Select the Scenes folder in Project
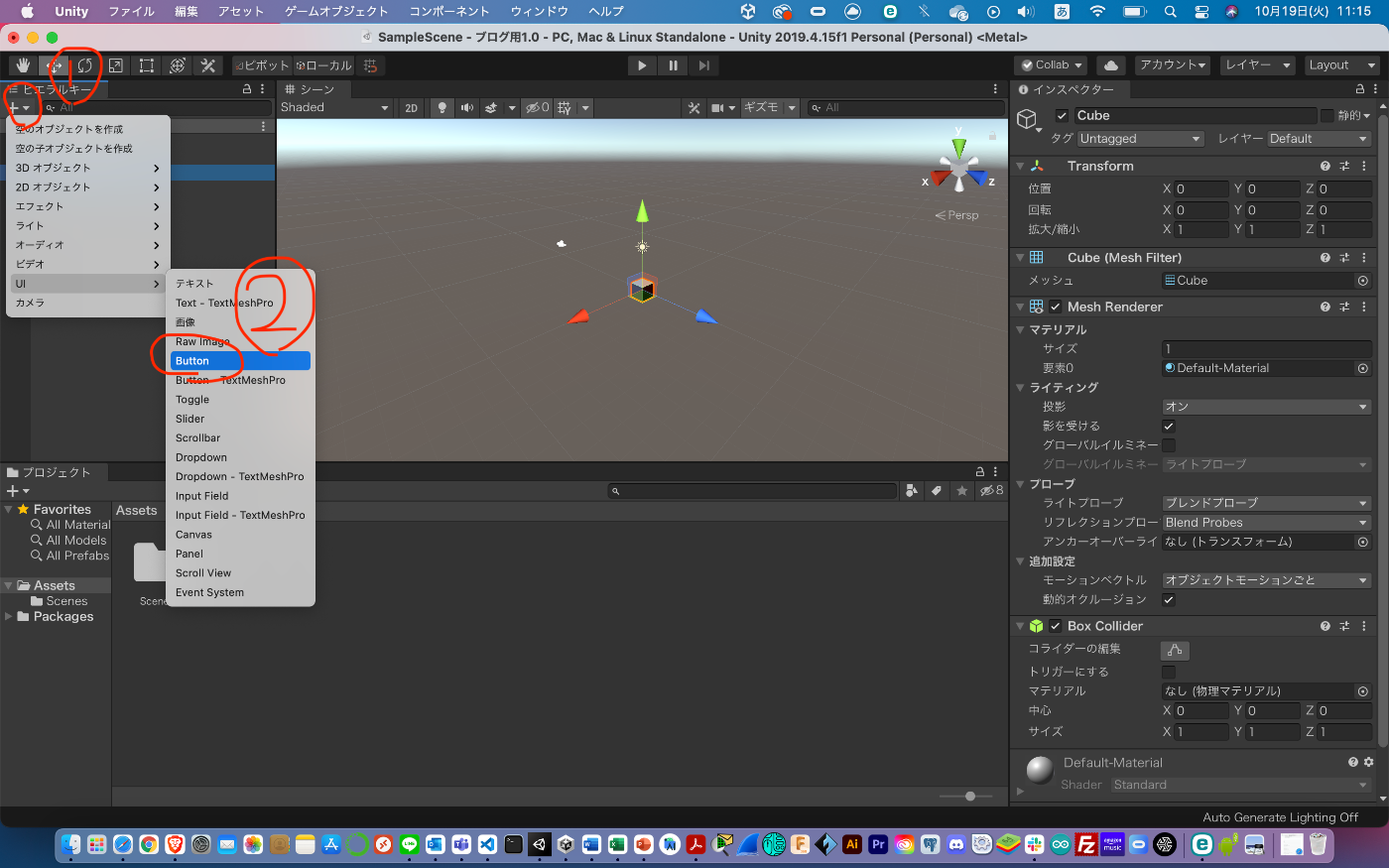This screenshot has width=1389, height=868. click(x=59, y=601)
